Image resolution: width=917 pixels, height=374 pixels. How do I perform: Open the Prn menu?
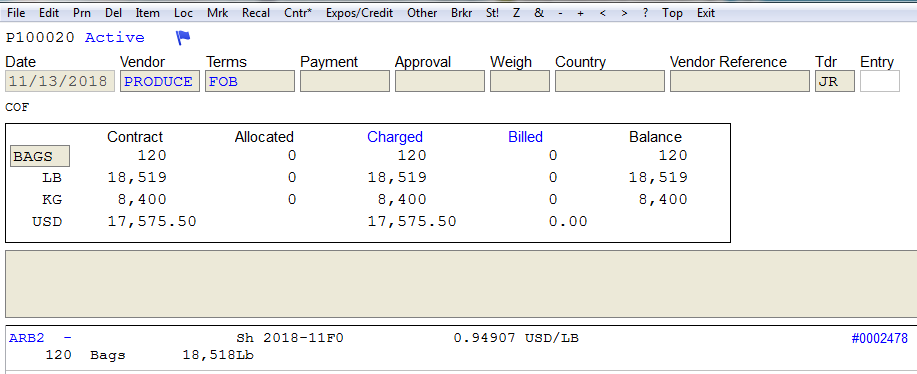click(82, 13)
